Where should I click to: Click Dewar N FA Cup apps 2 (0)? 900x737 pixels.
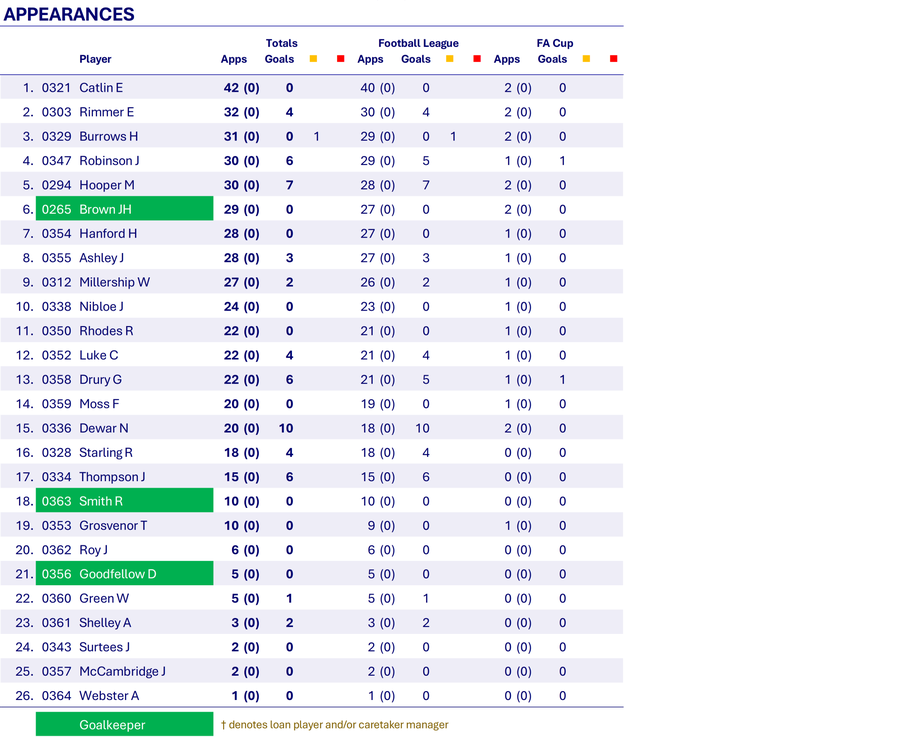518,428
